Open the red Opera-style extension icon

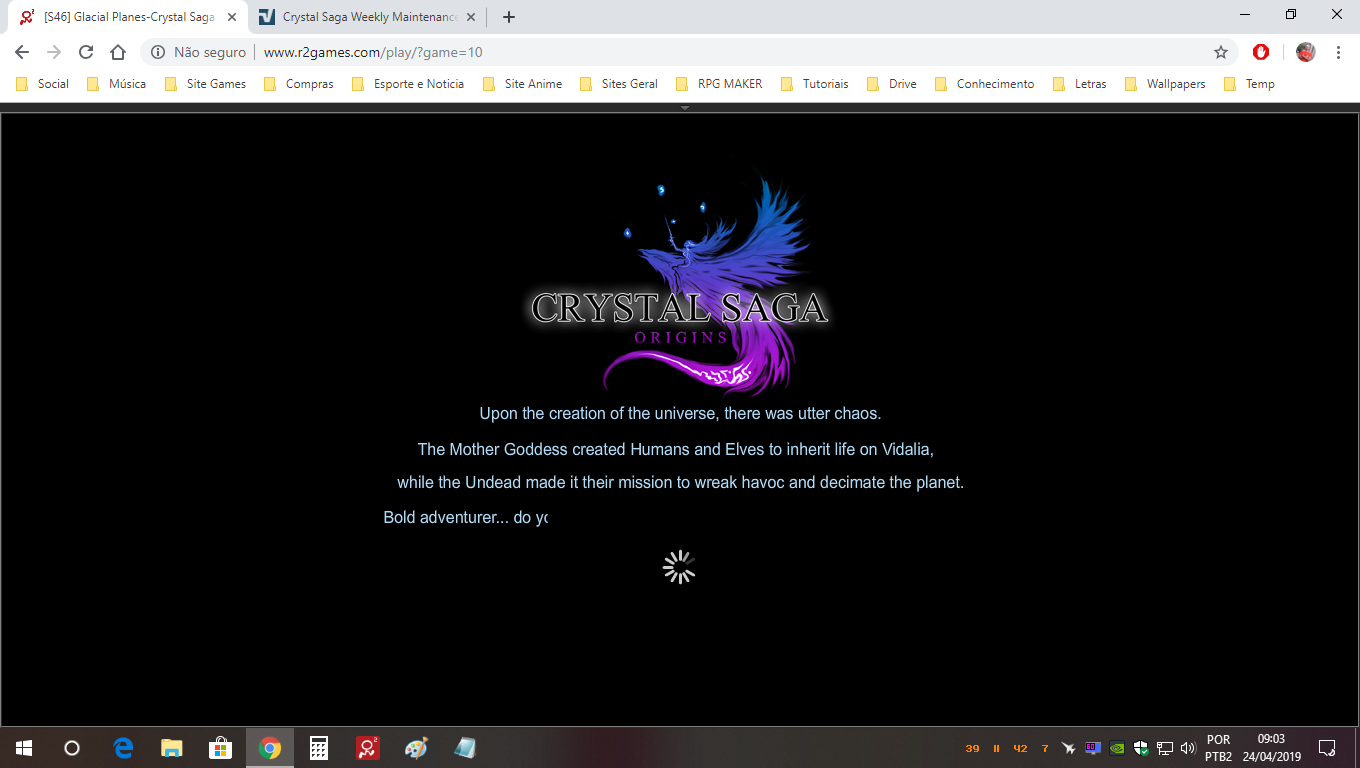pyautogui.click(x=1261, y=52)
